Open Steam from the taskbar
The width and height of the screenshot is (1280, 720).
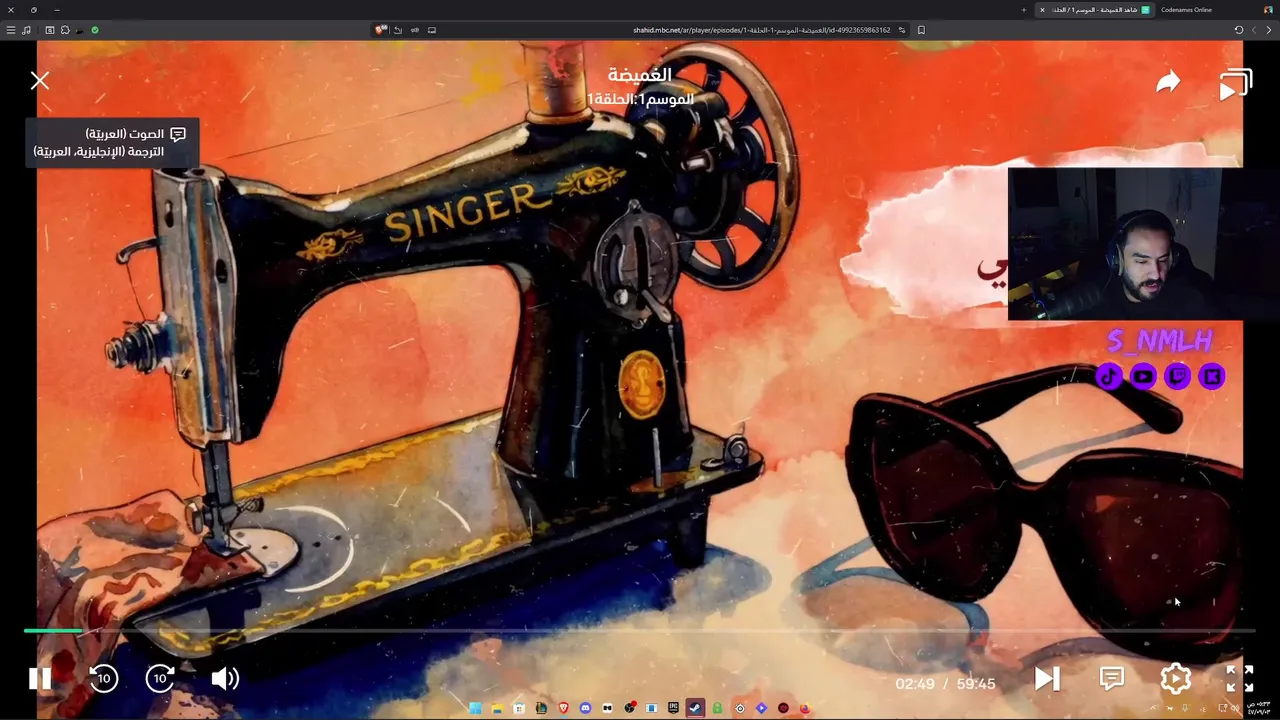[695, 708]
